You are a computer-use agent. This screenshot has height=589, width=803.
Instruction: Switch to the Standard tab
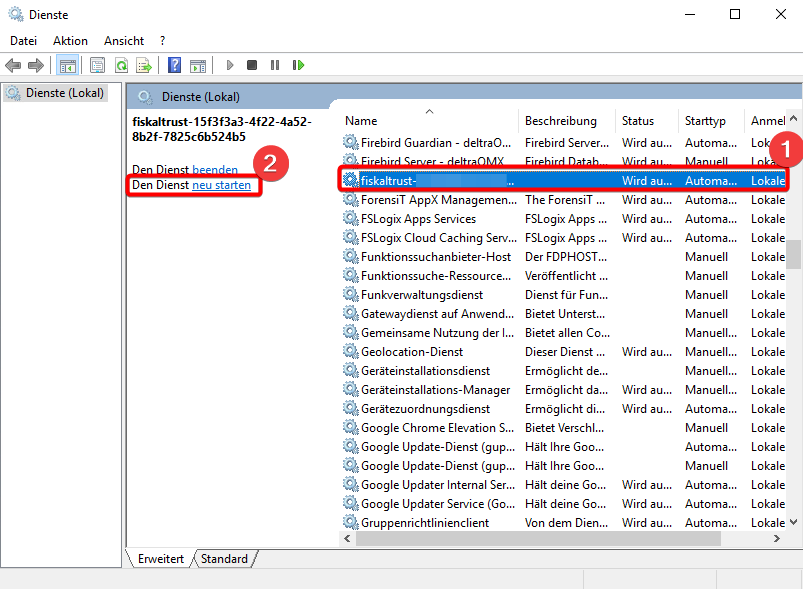pyautogui.click(x=224, y=559)
